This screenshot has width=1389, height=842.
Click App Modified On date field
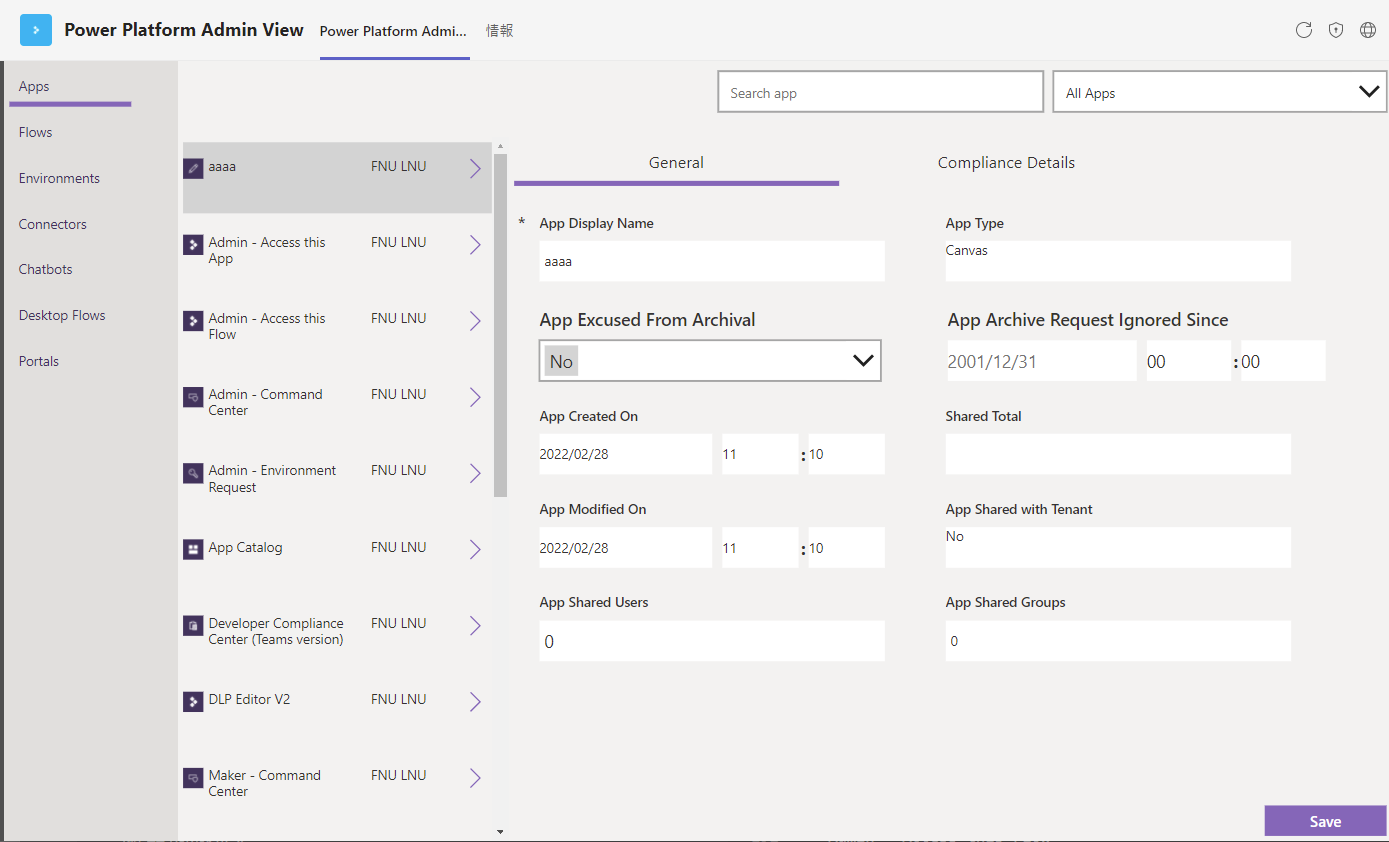click(625, 548)
